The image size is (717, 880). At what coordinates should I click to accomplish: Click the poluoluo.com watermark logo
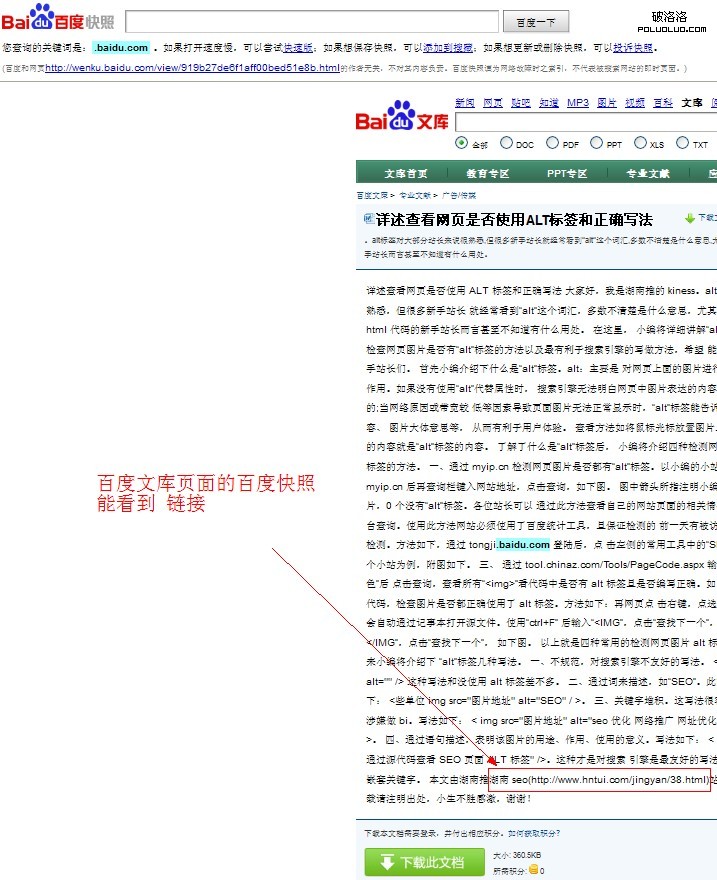pos(669,22)
